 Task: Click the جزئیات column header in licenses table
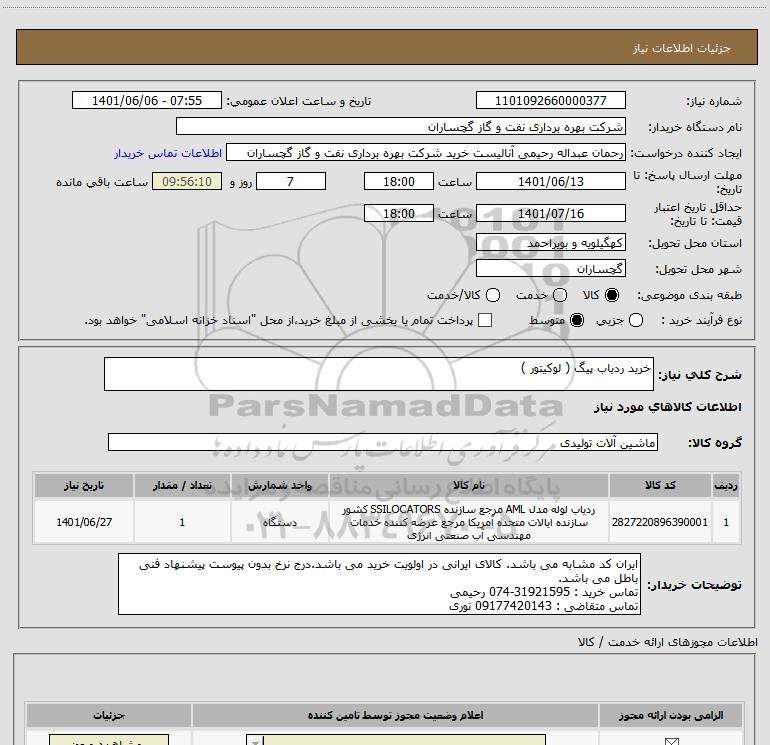[109, 715]
